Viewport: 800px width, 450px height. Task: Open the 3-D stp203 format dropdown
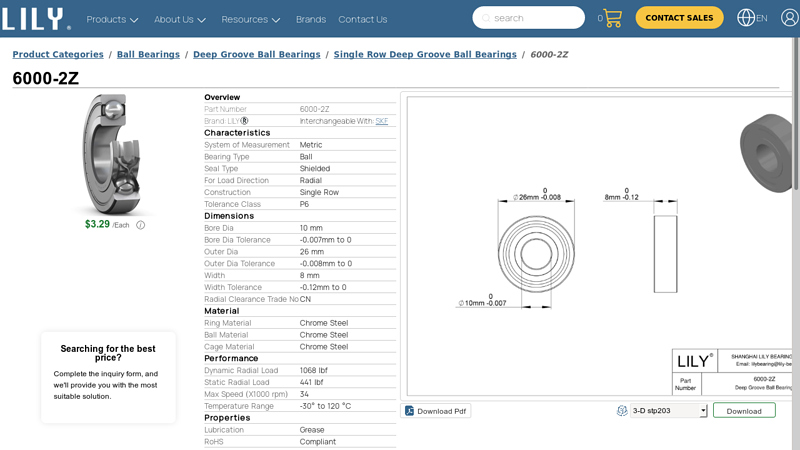[x=668, y=411]
